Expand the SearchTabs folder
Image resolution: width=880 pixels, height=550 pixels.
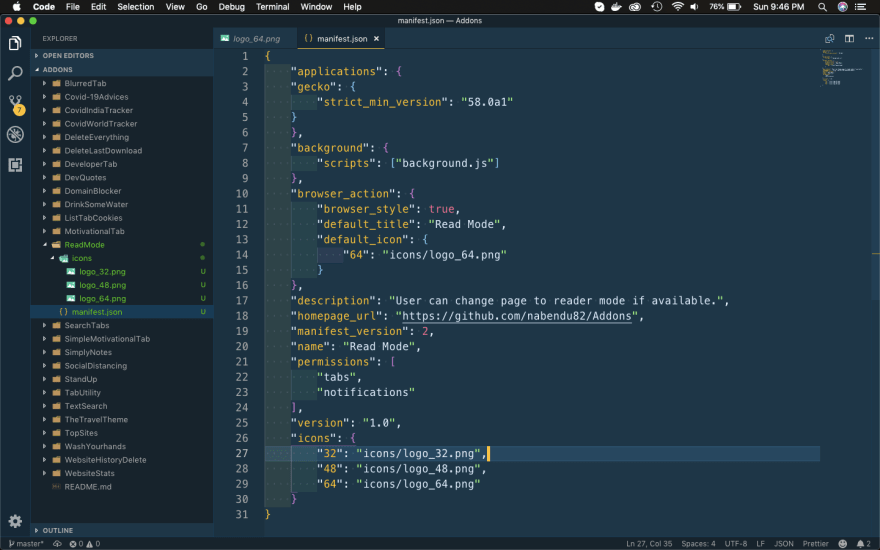point(86,326)
